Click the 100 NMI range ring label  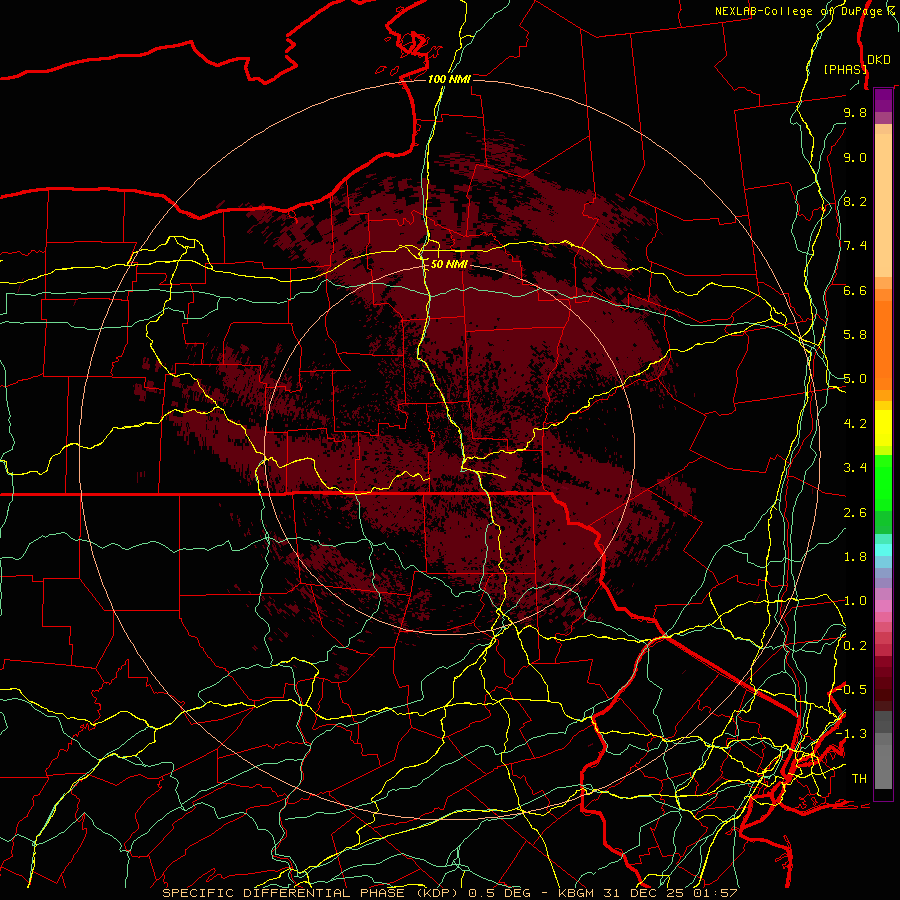pyautogui.click(x=449, y=79)
